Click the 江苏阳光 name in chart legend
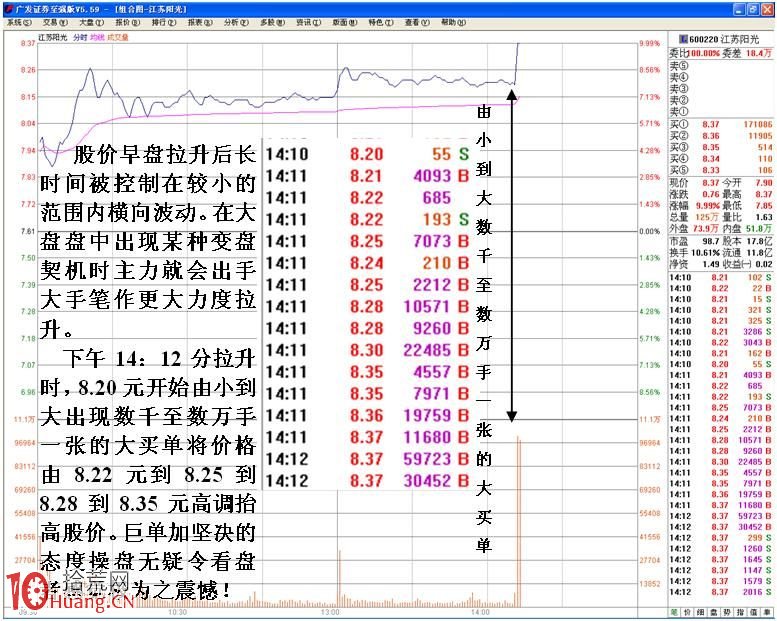This screenshot has width=777, height=621. pyautogui.click(x=53, y=37)
